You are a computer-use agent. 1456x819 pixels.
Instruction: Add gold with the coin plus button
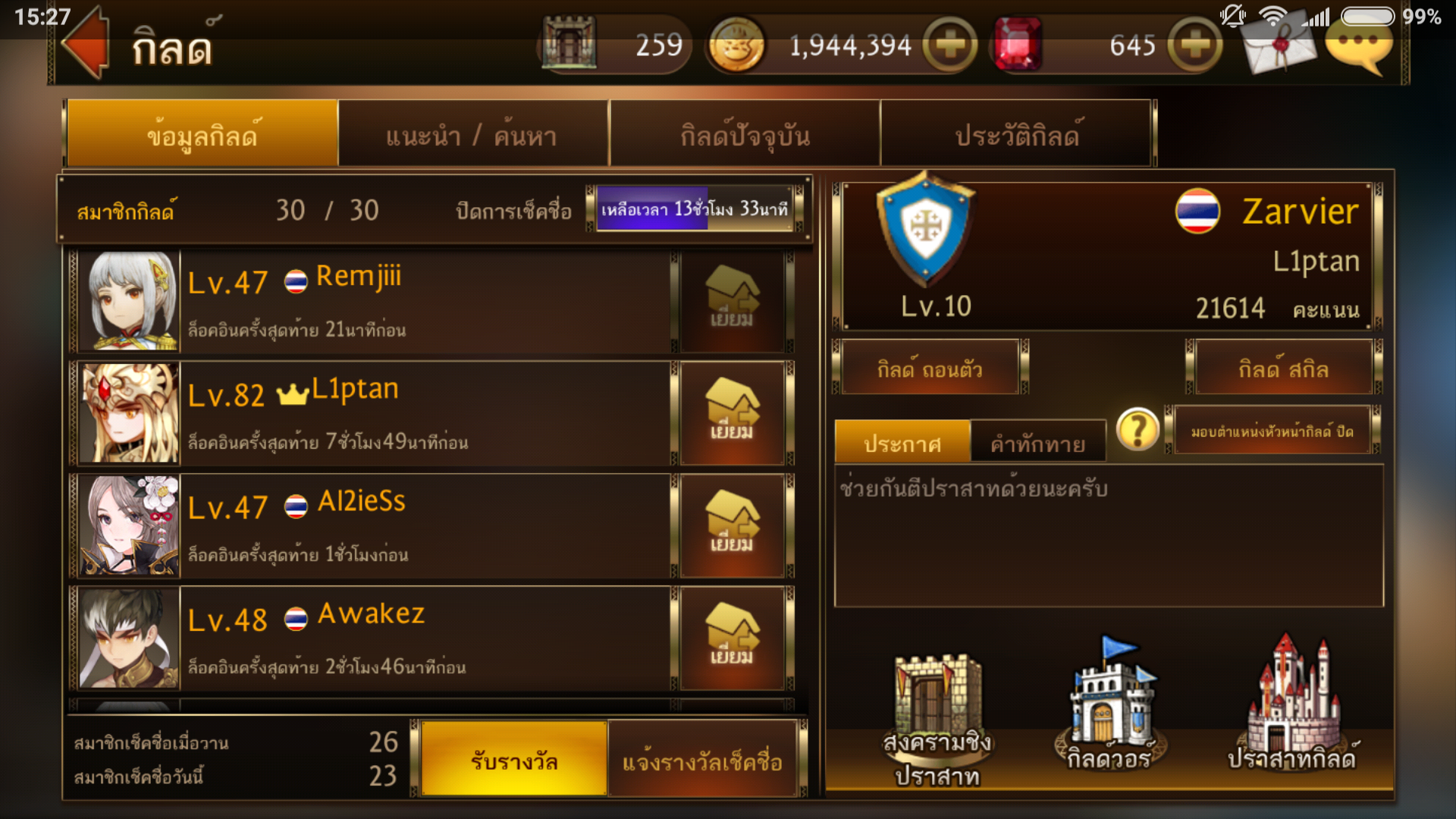coord(949,45)
